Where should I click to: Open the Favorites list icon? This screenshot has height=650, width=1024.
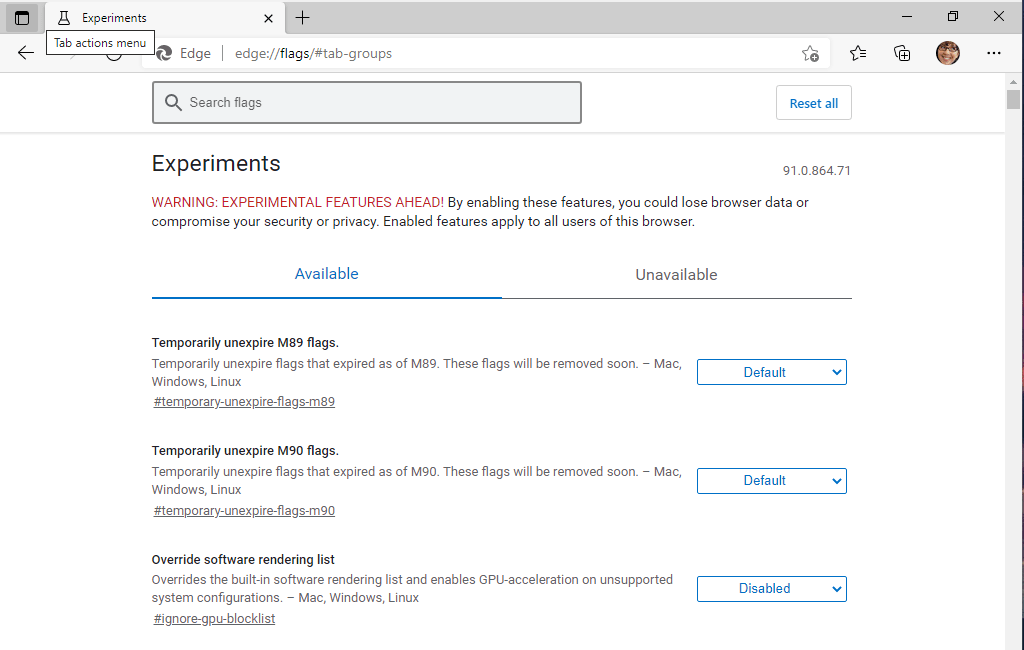coord(858,53)
